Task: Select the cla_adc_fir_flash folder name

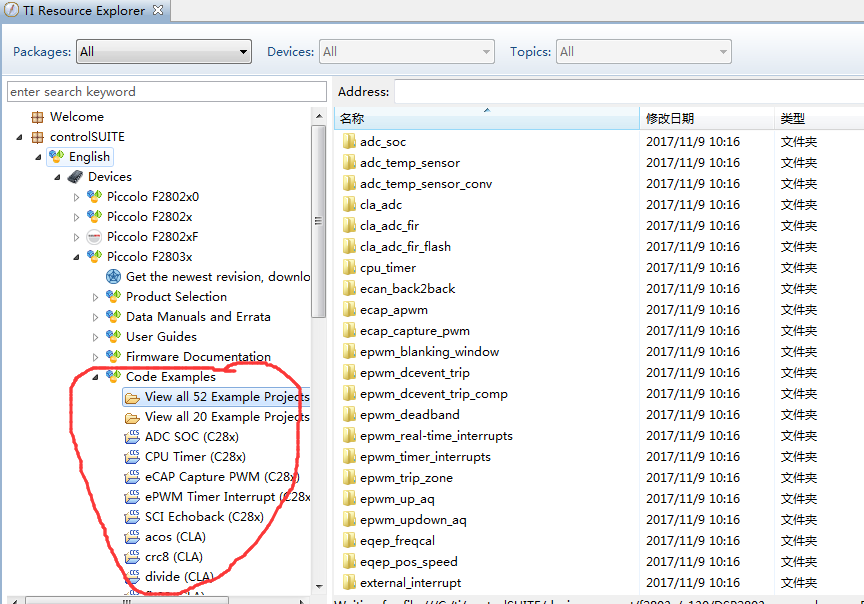Action: [x=405, y=247]
